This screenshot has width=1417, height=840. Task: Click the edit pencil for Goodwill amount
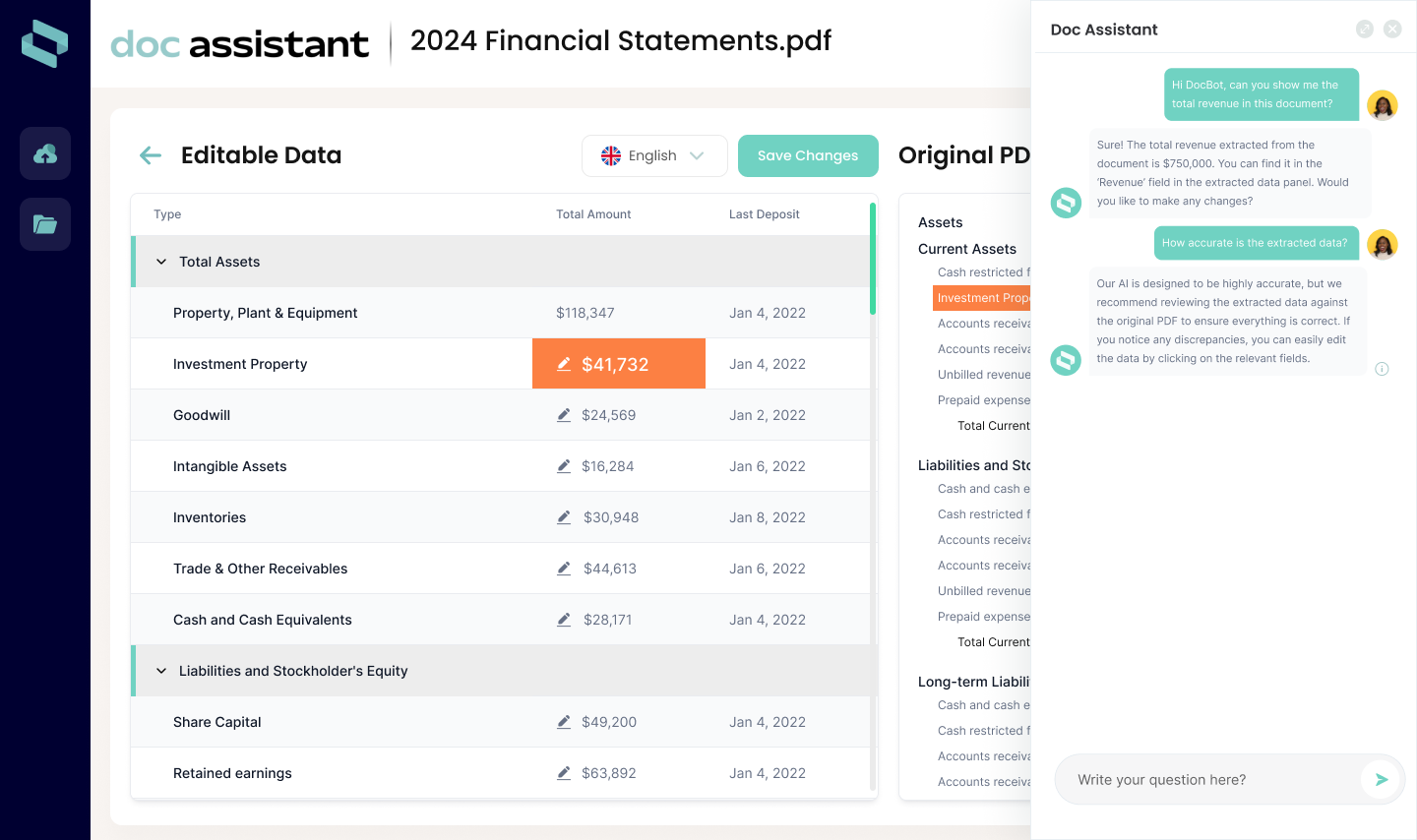564,415
